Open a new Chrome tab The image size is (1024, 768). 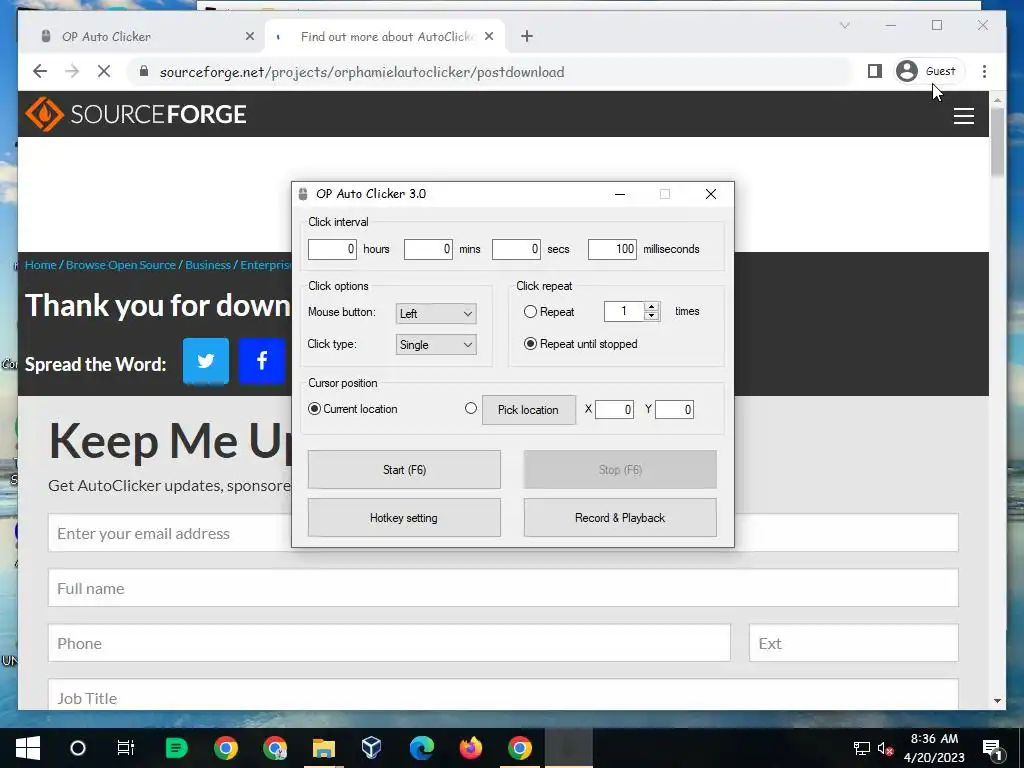(x=527, y=37)
